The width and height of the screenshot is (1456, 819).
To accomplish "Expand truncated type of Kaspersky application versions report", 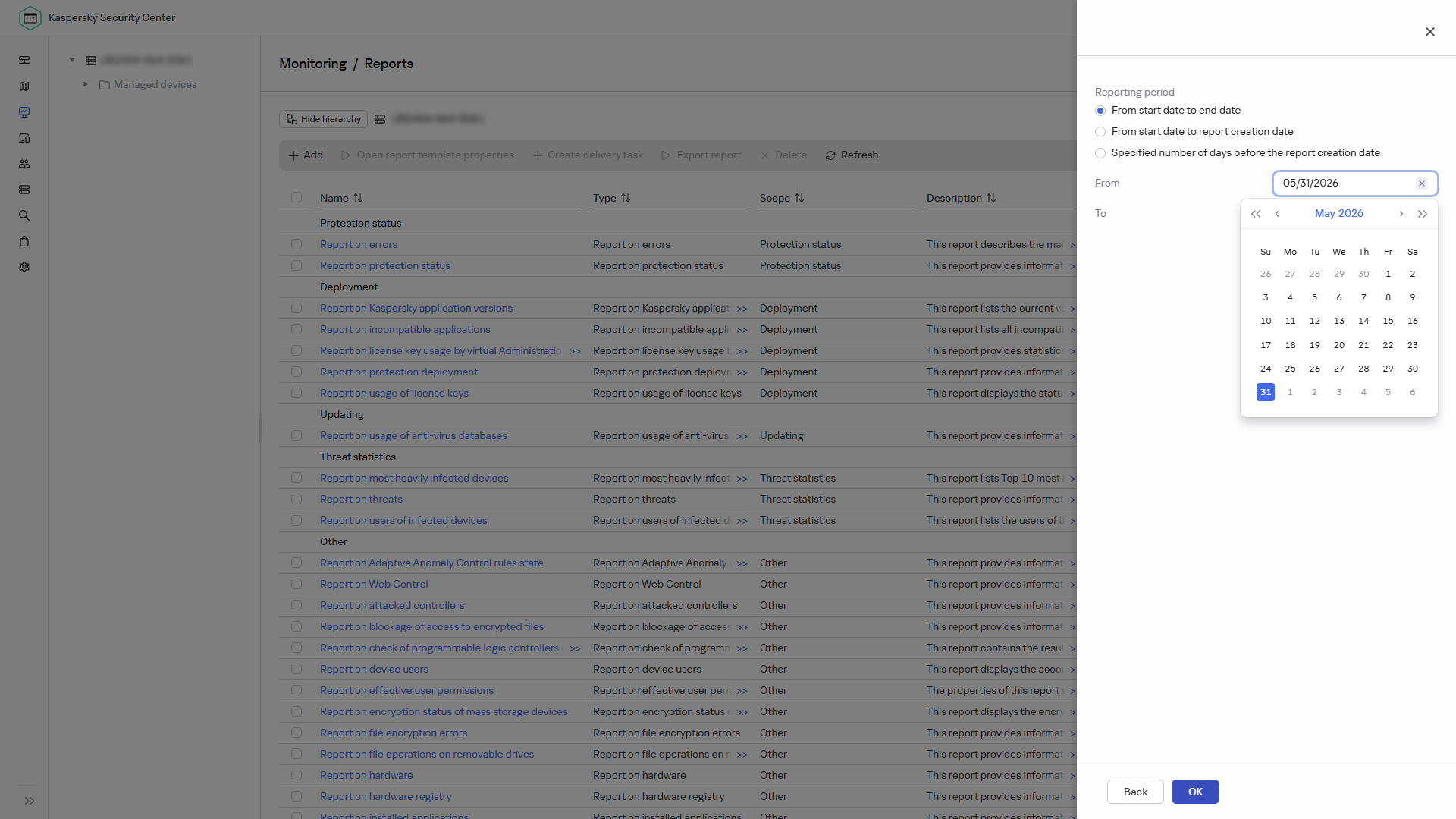I will pos(742,309).
